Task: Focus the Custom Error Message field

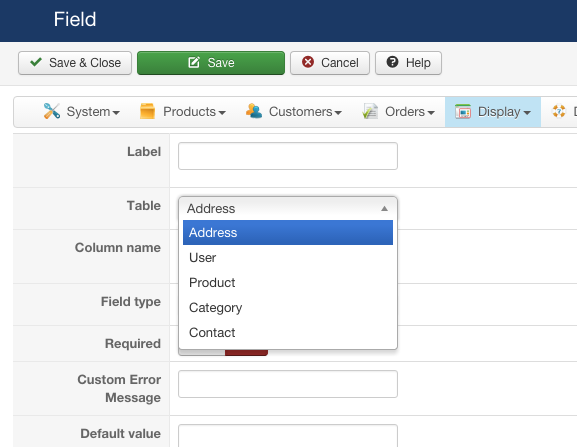Action: click(288, 384)
